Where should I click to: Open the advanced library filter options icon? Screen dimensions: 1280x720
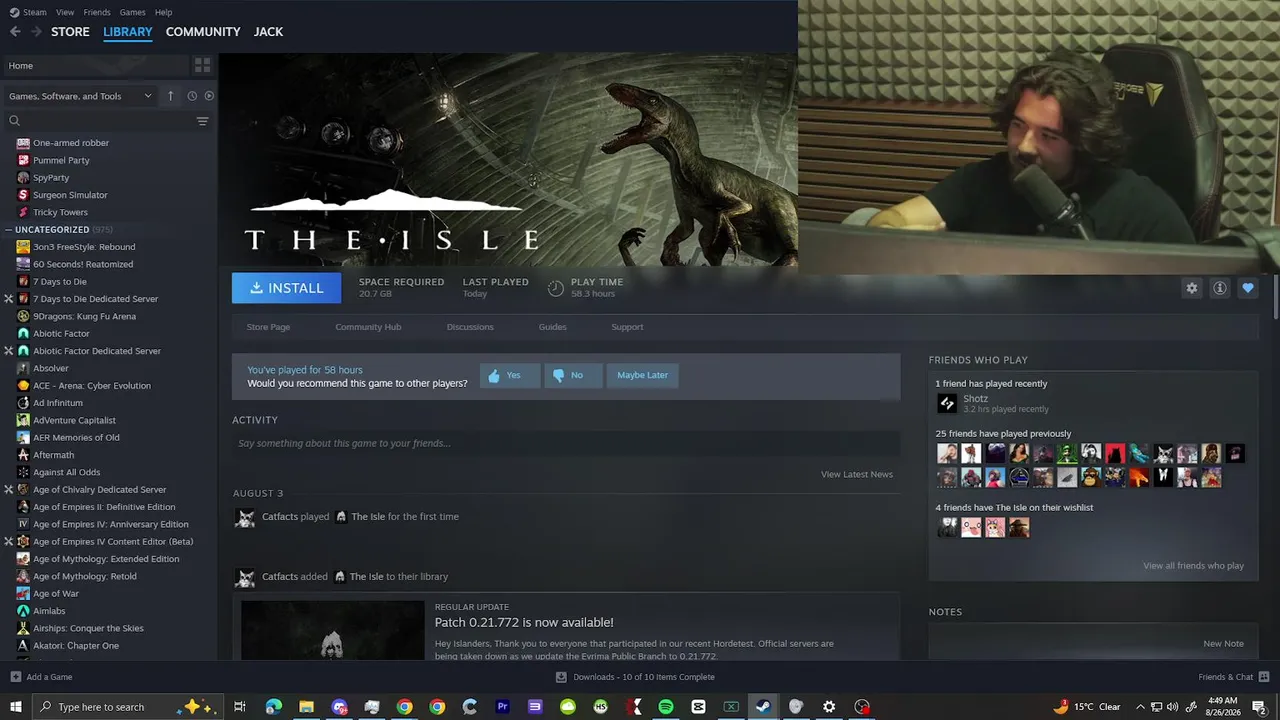[203, 121]
